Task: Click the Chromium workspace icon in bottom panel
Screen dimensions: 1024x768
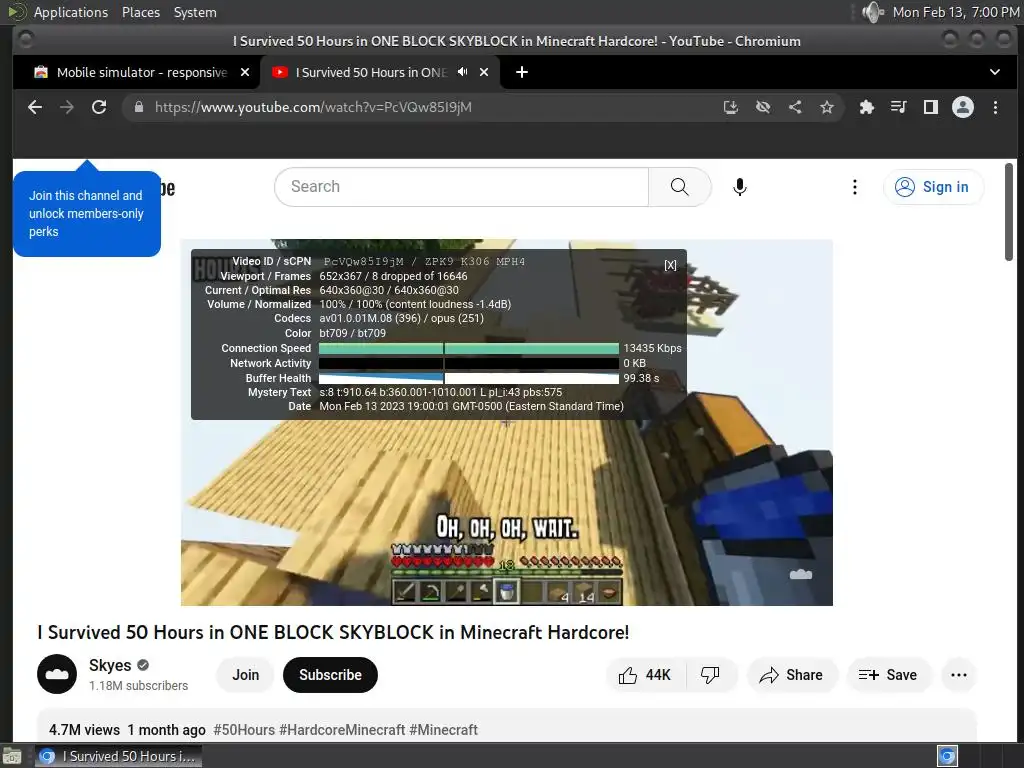Action: pyautogui.click(x=947, y=756)
